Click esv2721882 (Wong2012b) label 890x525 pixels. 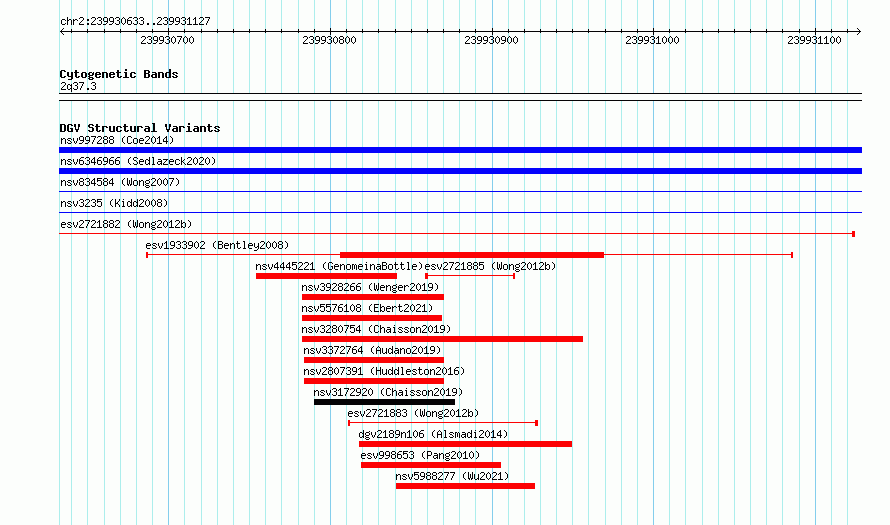(126, 224)
